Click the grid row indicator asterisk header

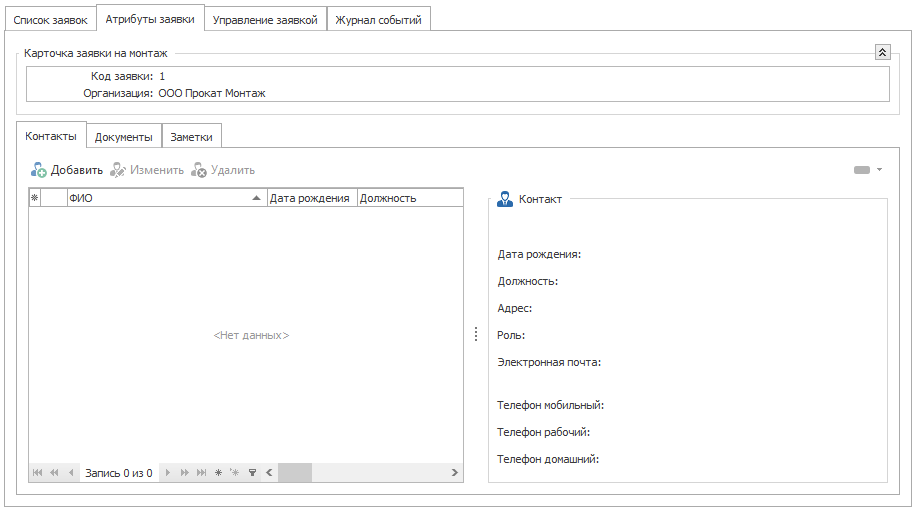[34, 198]
